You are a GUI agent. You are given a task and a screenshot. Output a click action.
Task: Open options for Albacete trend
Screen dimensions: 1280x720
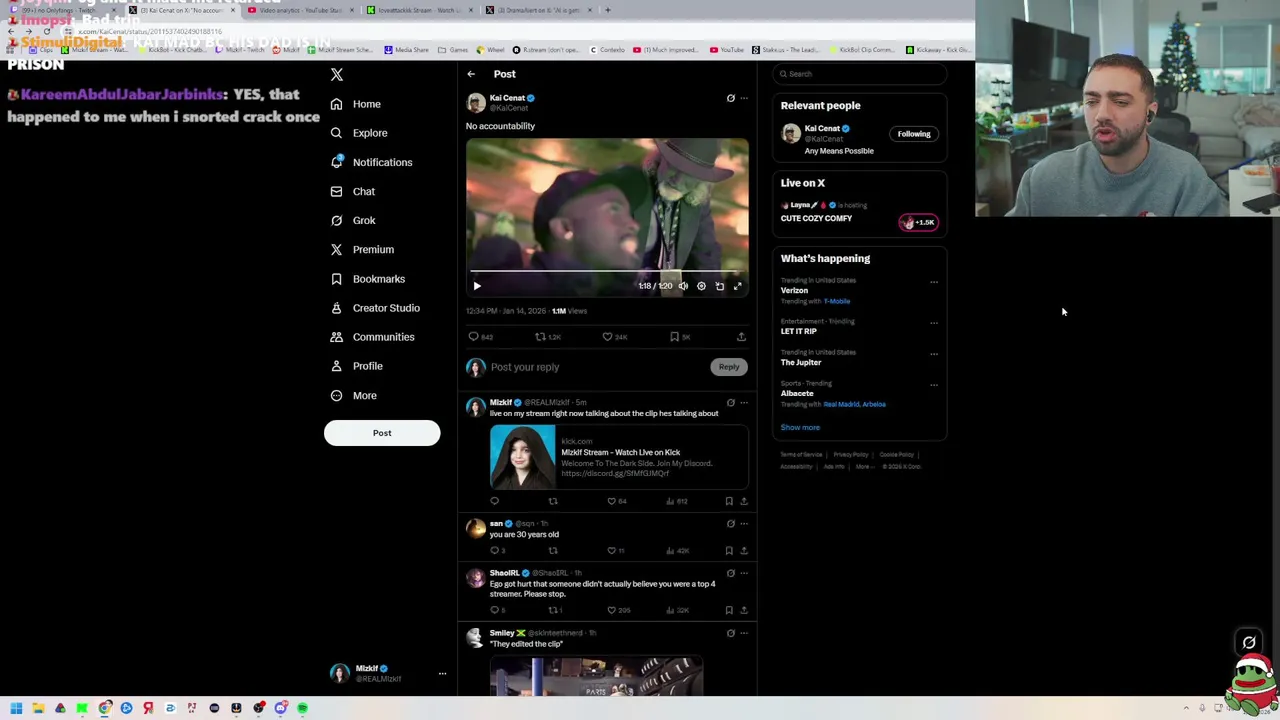tap(934, 385)
